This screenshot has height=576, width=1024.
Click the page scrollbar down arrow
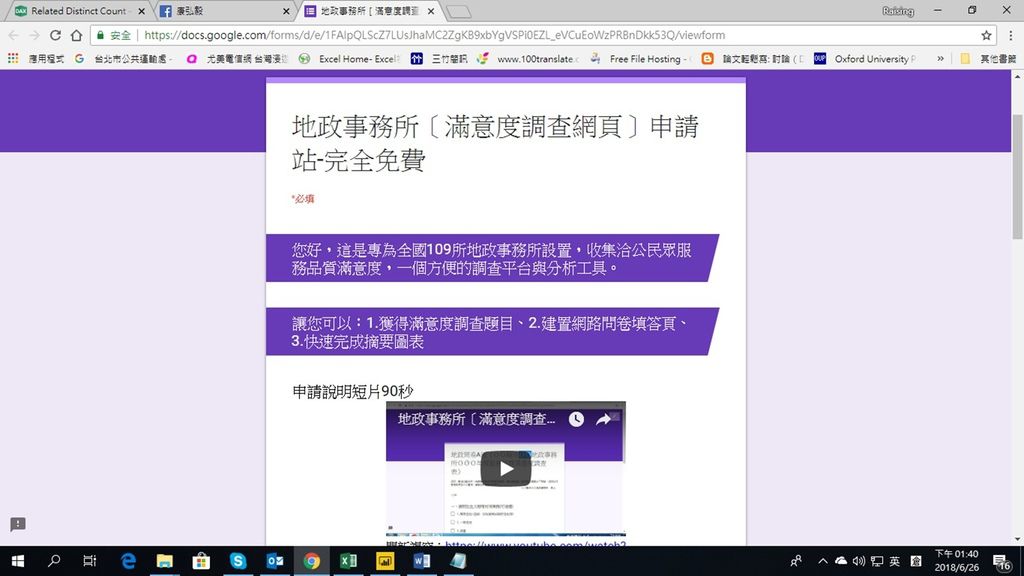(x=1017, y=539)
